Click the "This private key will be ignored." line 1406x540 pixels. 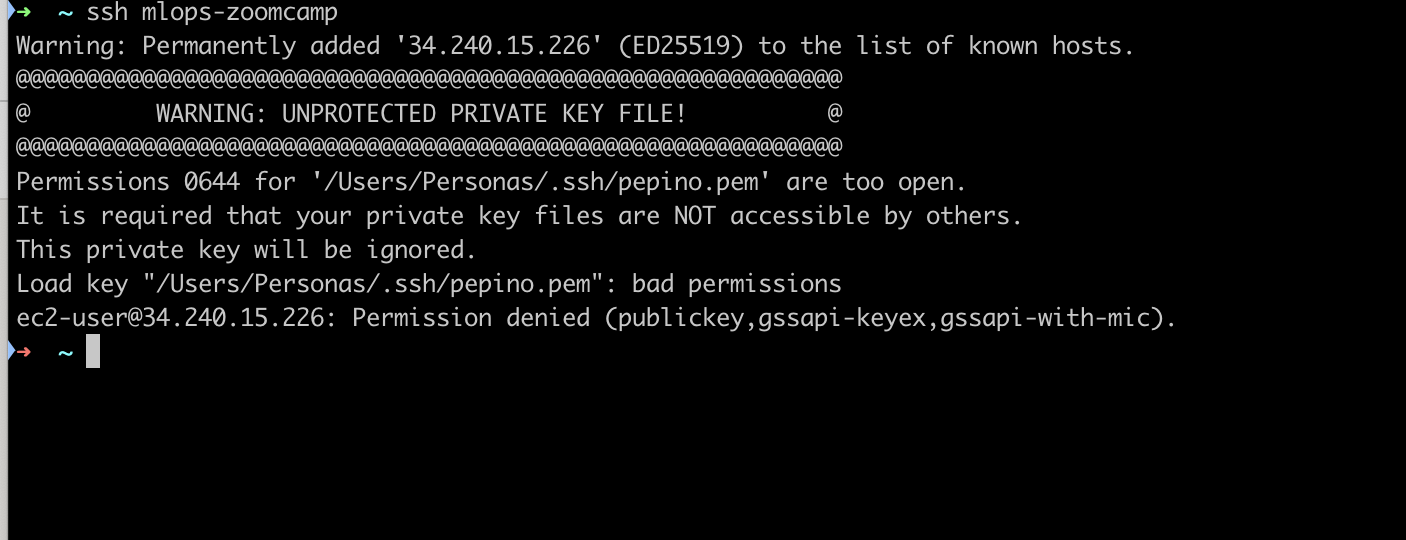(x=247, y=250)
